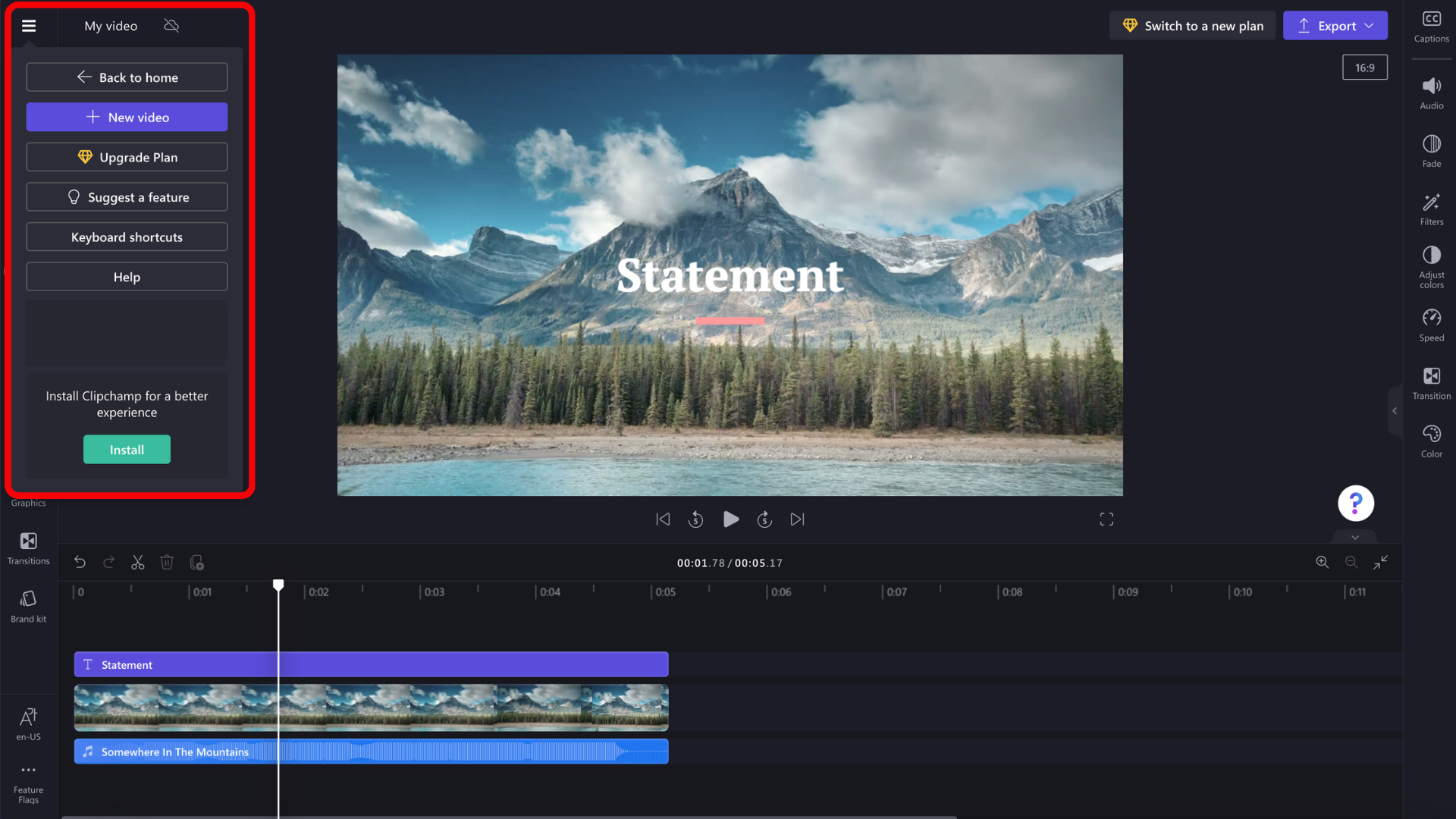Click the hamburger menu button
The image size is (1456, 819).
coord(29,25)
